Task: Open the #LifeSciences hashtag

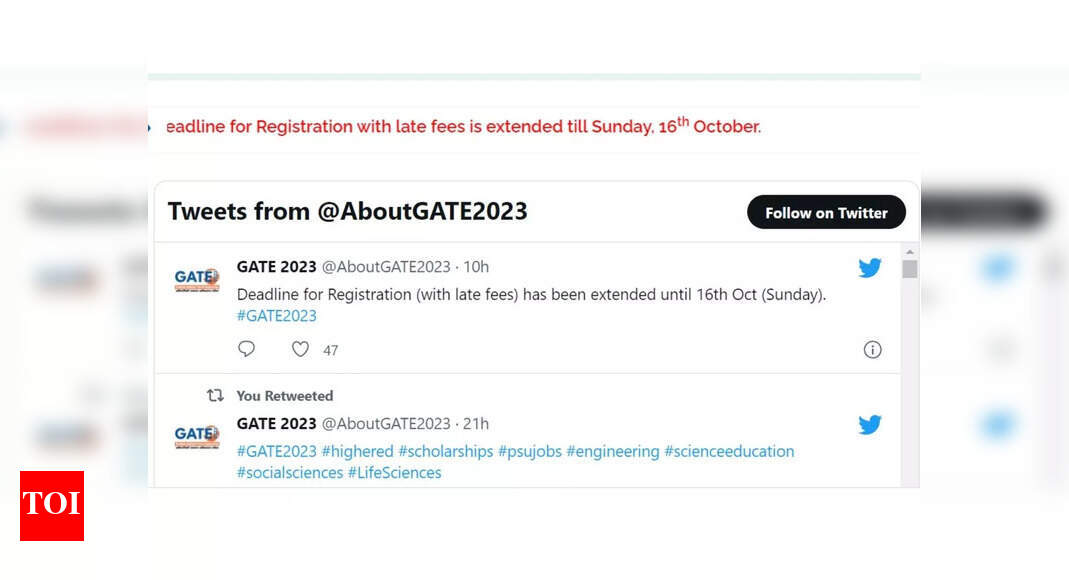Action: (394, 472)
